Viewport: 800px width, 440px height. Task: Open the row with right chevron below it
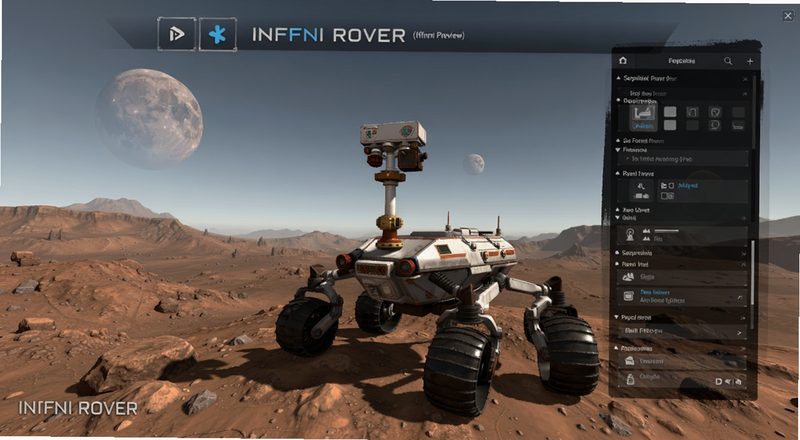683,332
